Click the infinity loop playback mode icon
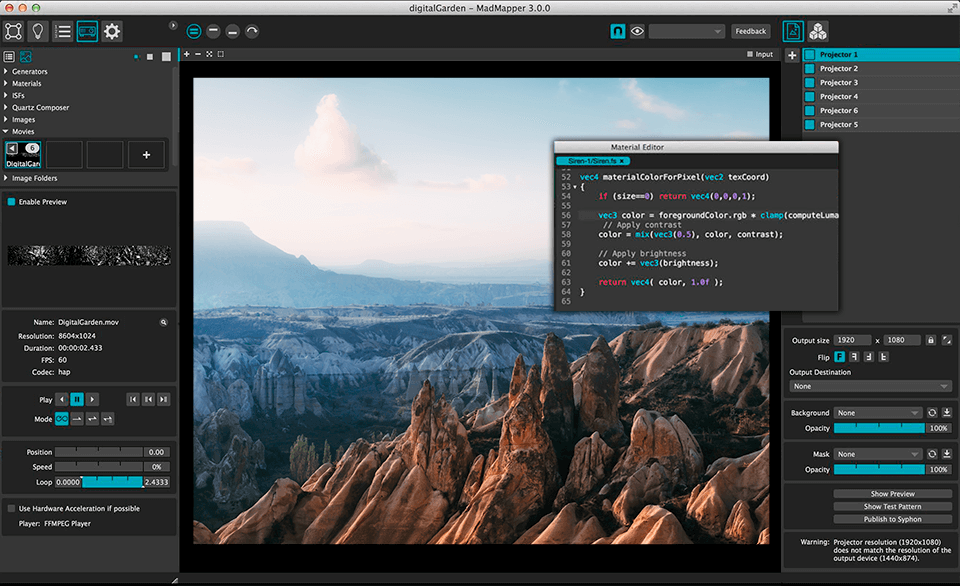 click(62, 419)
